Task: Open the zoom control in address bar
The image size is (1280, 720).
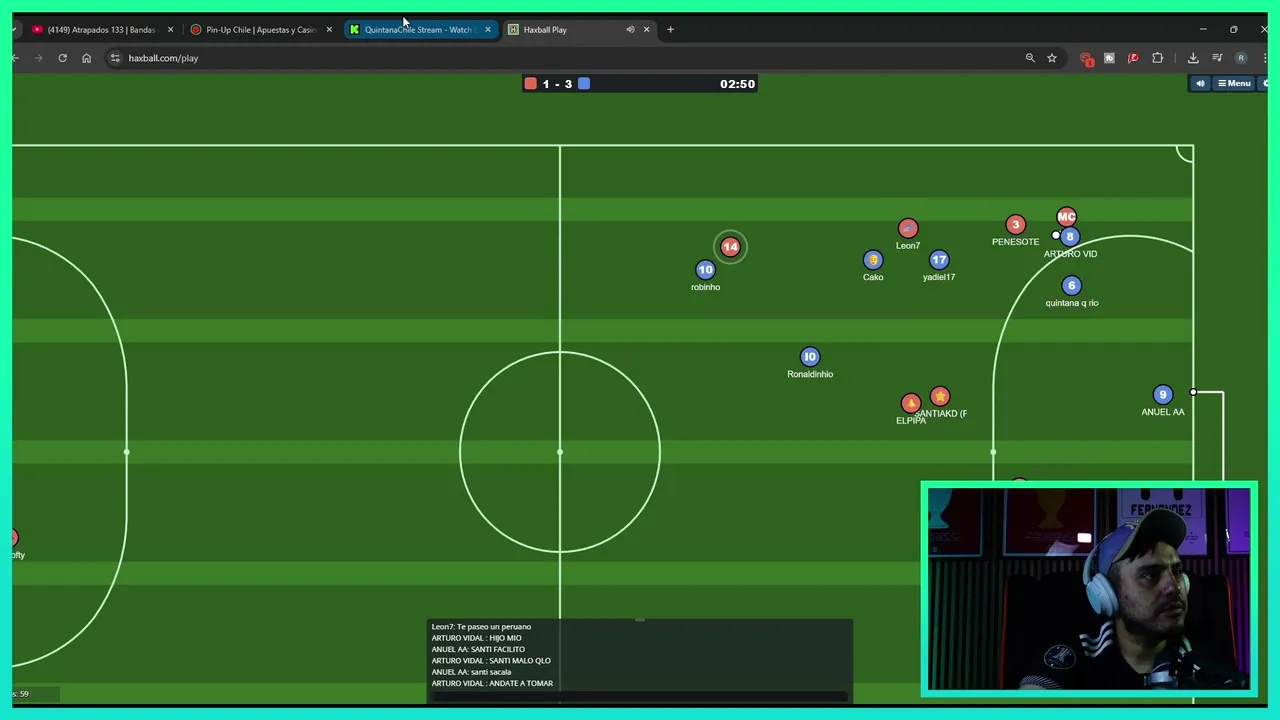Action: click(x=1030, y=58)
